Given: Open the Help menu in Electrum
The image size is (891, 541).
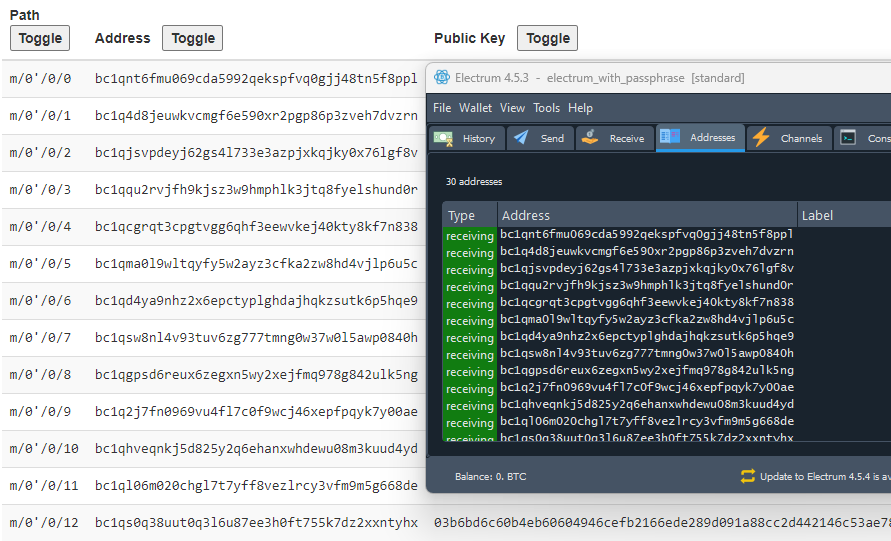Looking at the screenshot, I should pyautogui.click(x=580, y=108).
